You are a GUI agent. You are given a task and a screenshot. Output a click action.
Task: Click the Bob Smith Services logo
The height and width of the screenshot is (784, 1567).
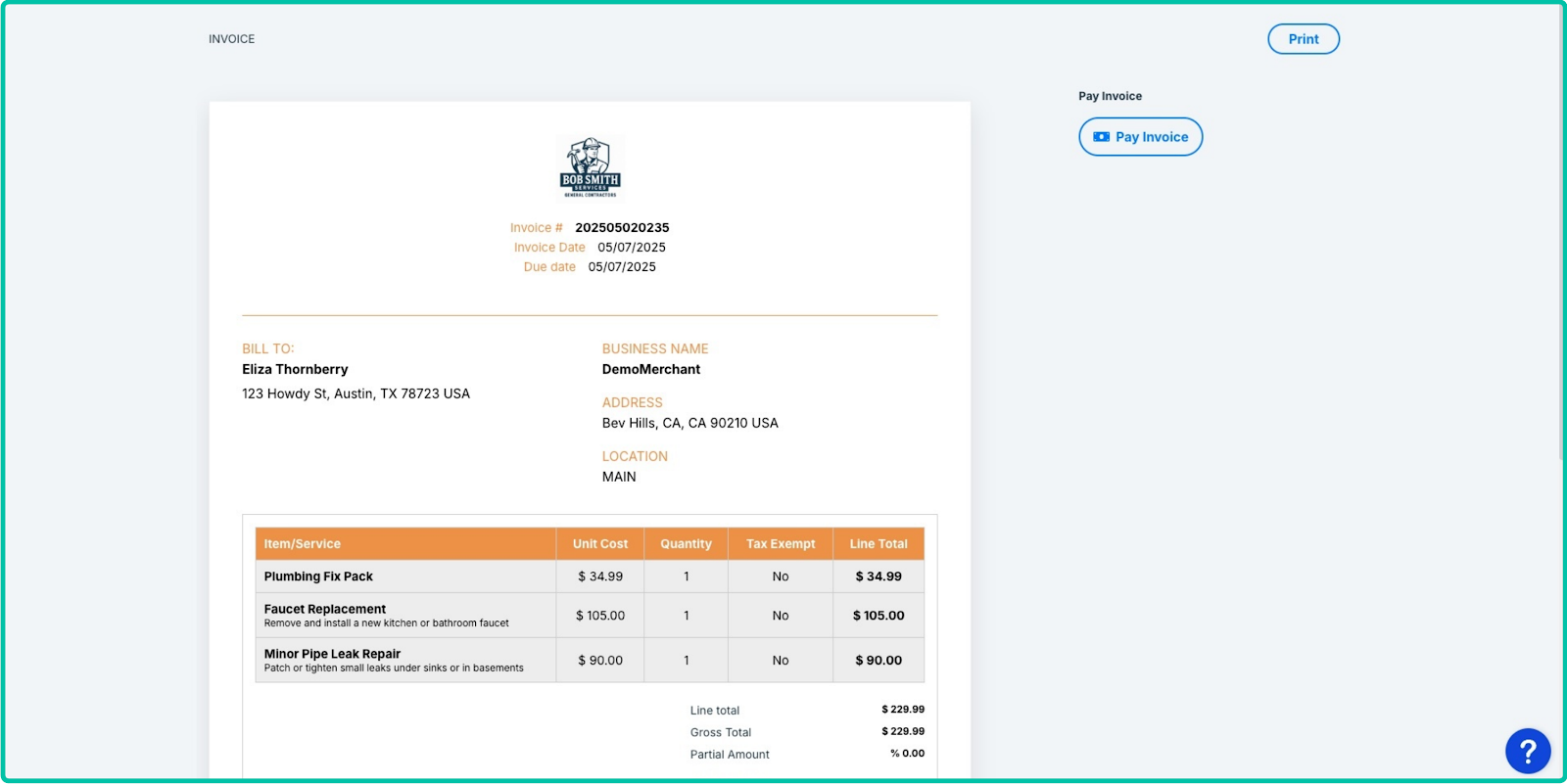pyautogui.click(x=590, y=167)
